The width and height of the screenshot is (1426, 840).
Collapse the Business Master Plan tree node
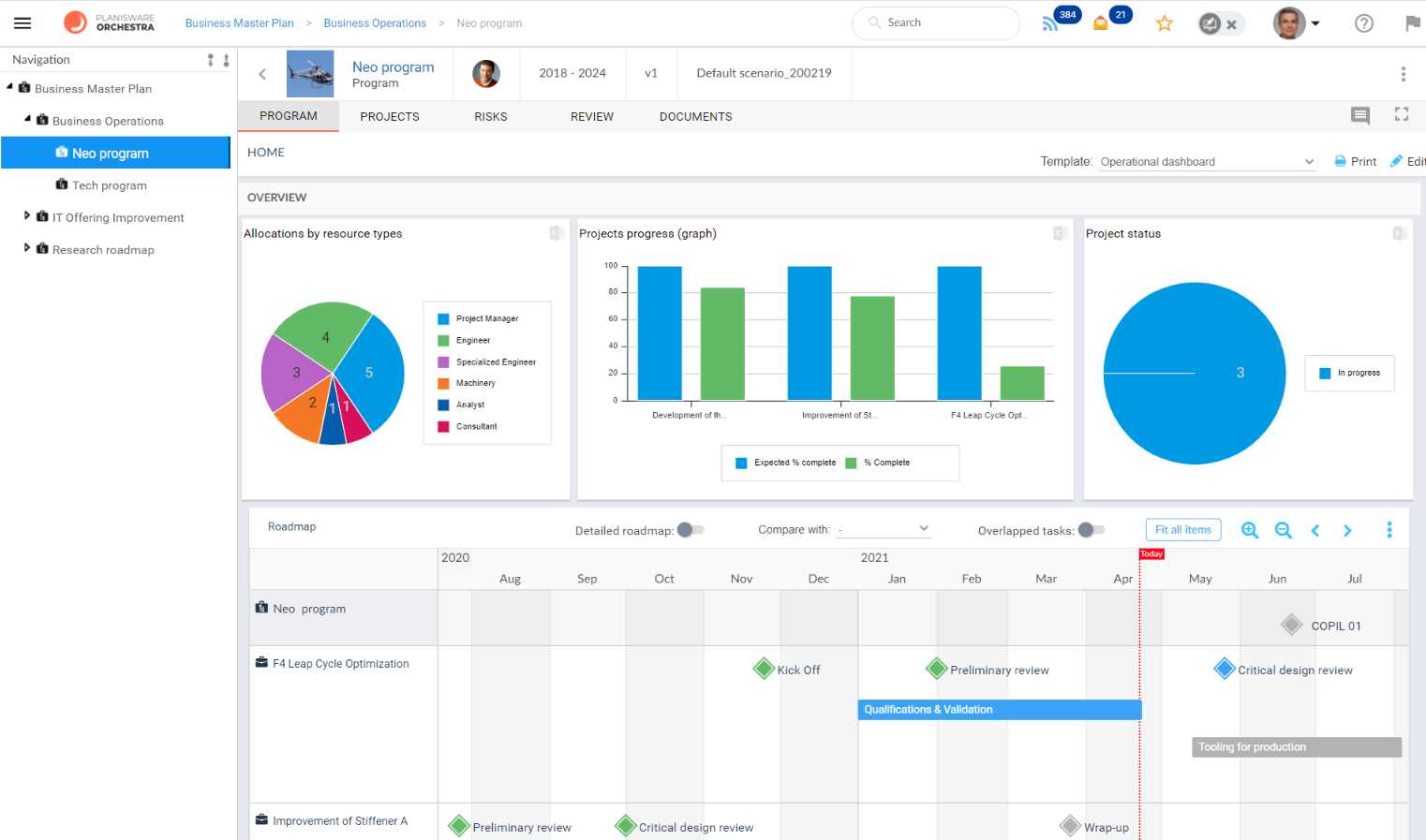[x=10, y=87]
